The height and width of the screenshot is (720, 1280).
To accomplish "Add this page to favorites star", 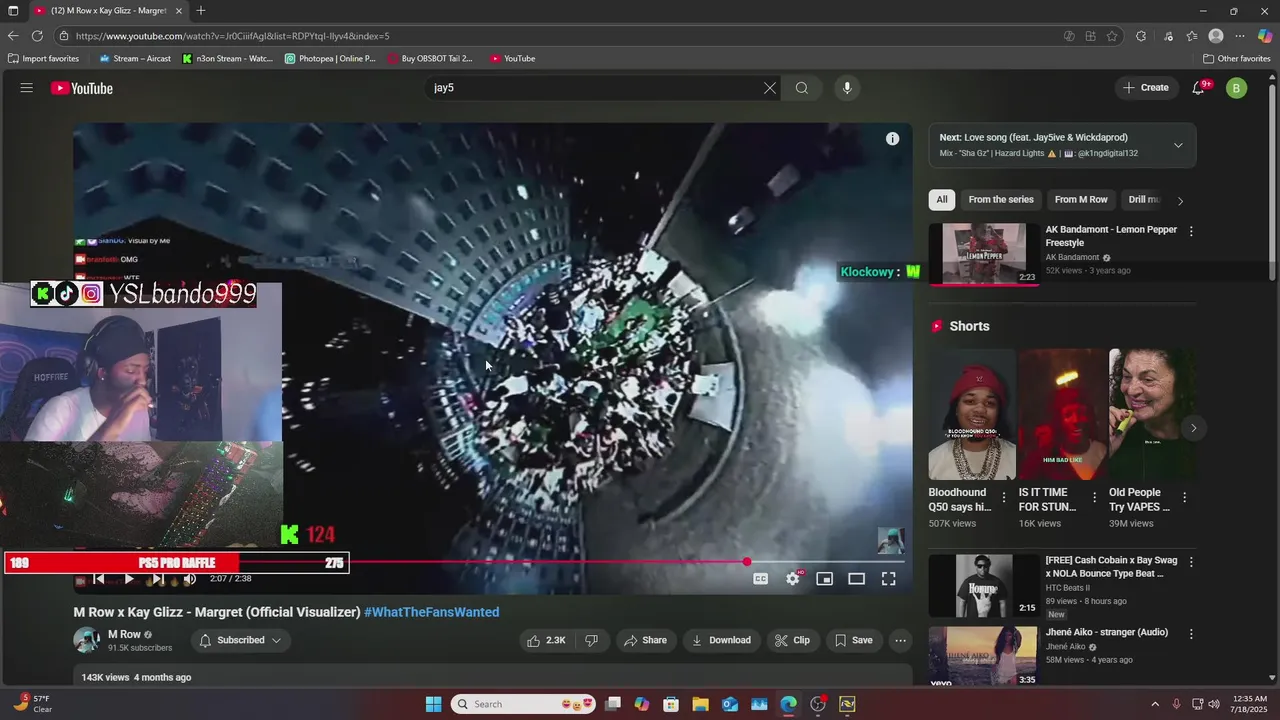I will pyautogui.click(x=1112, y=36).
